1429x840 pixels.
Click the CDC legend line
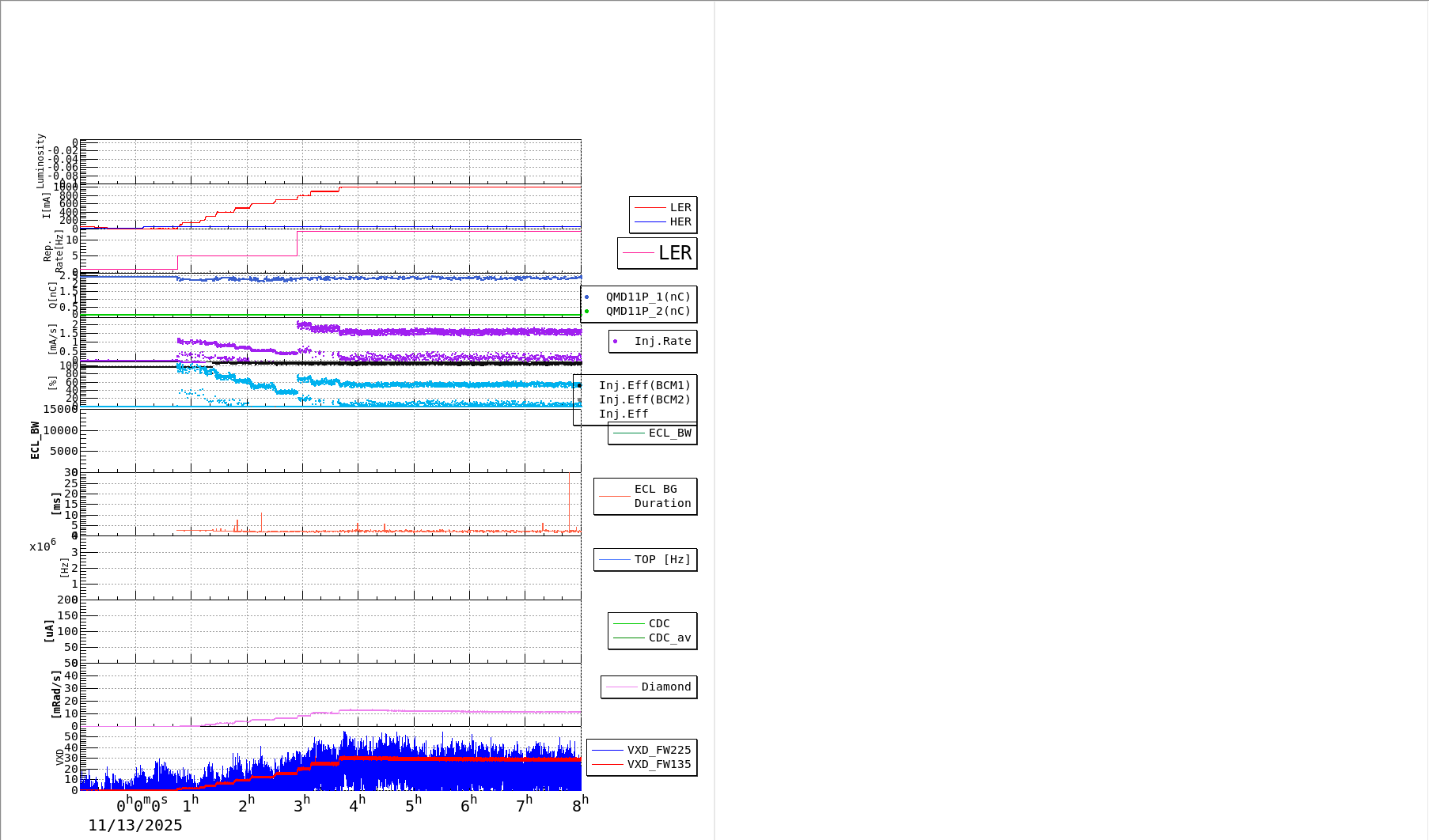[x=630, y=624]
